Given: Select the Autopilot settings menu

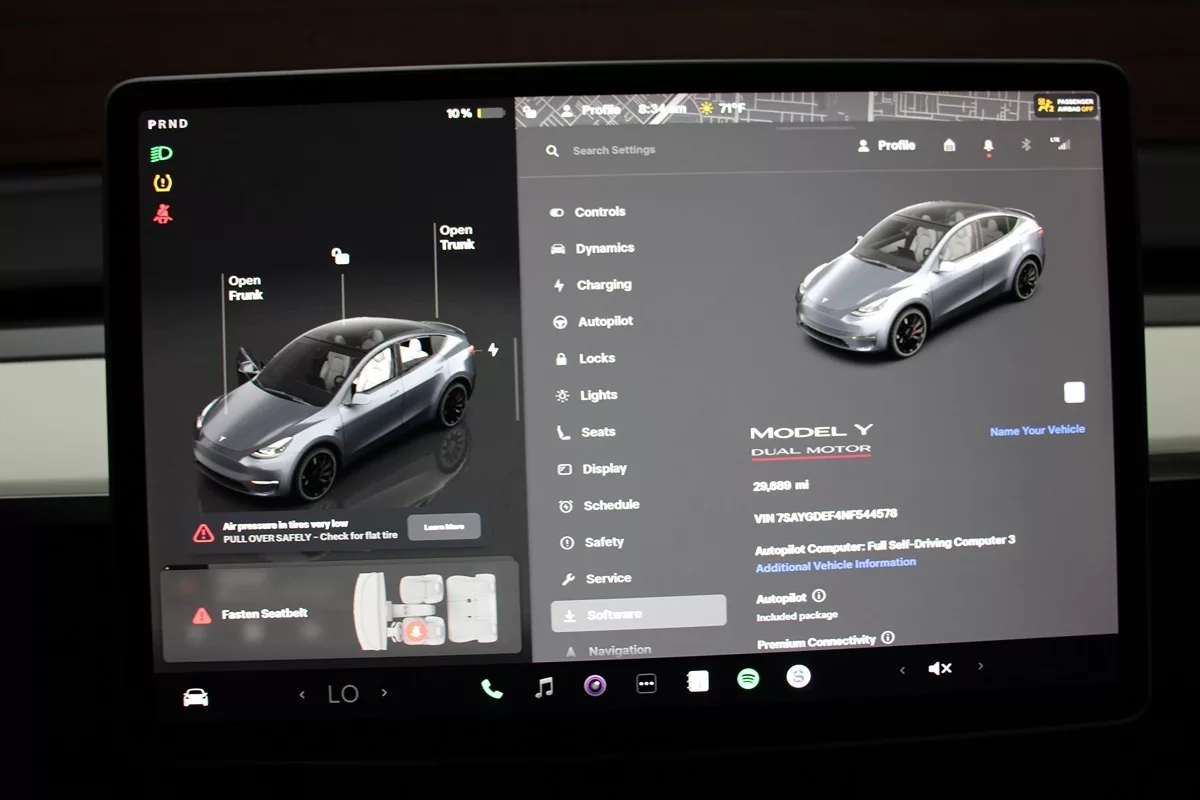Looking at the screenshot, I should [x=604, y=322].
